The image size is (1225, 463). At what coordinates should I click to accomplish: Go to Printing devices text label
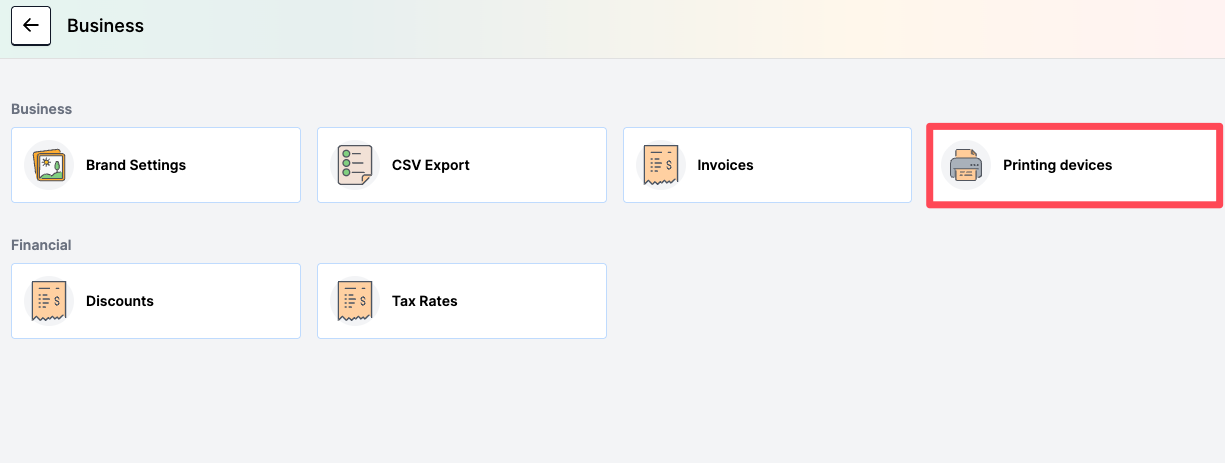(x=1057, y=165)
